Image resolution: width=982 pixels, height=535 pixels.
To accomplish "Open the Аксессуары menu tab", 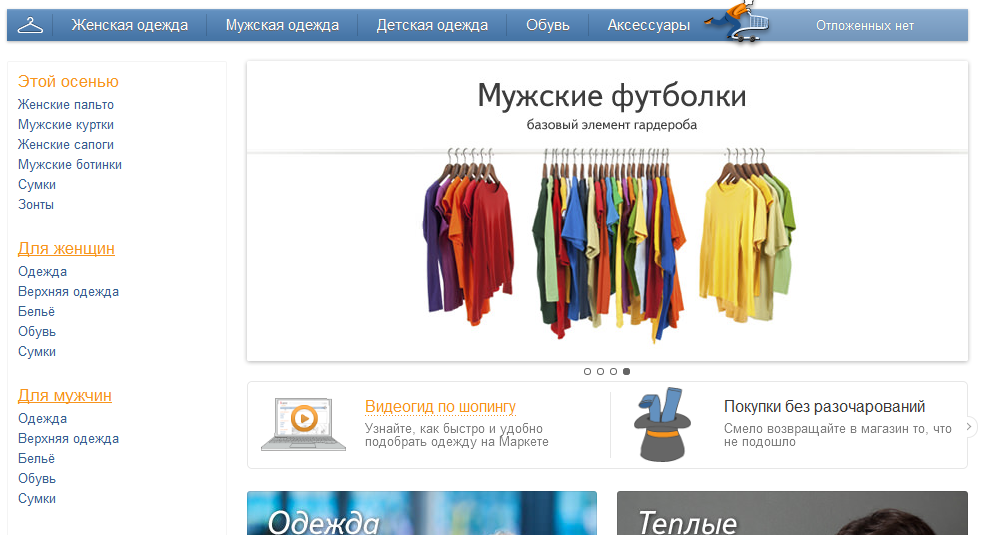I will 649,25.
